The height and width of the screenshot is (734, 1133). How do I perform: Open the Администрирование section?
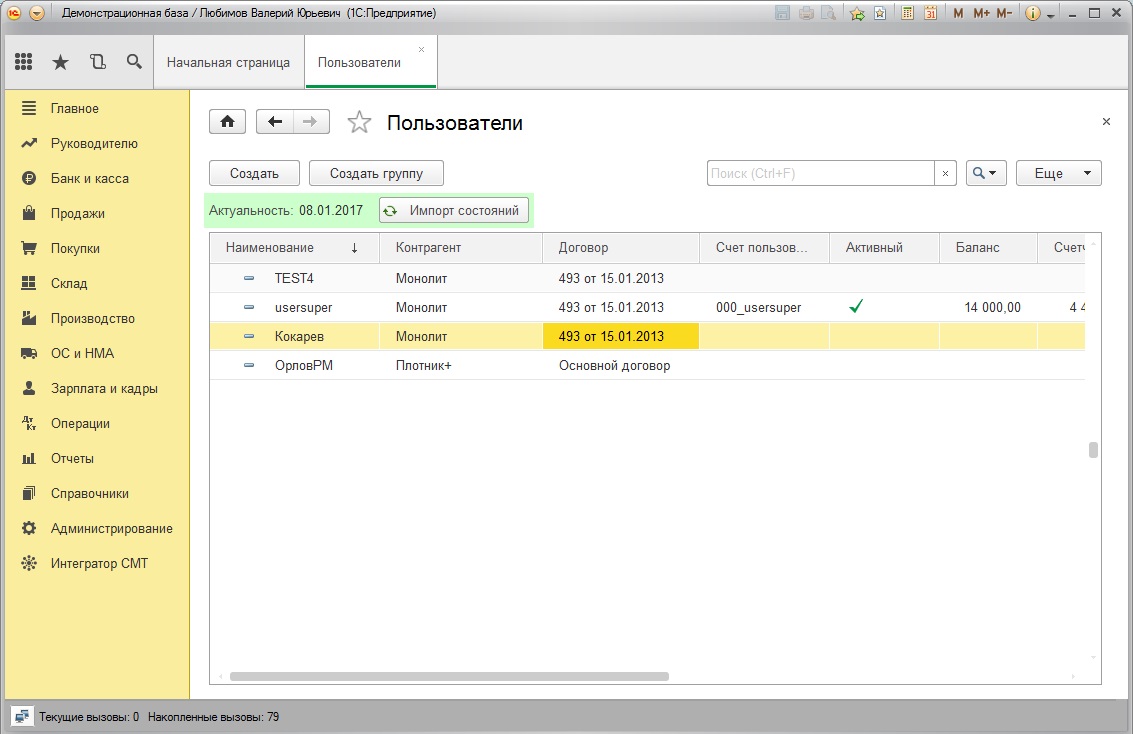coord(111,529)
